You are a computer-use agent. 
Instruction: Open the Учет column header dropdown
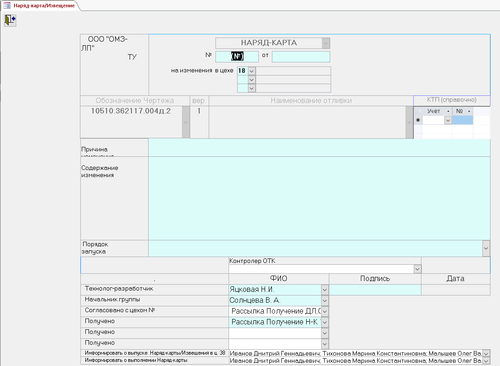click(x=448, y=111)
